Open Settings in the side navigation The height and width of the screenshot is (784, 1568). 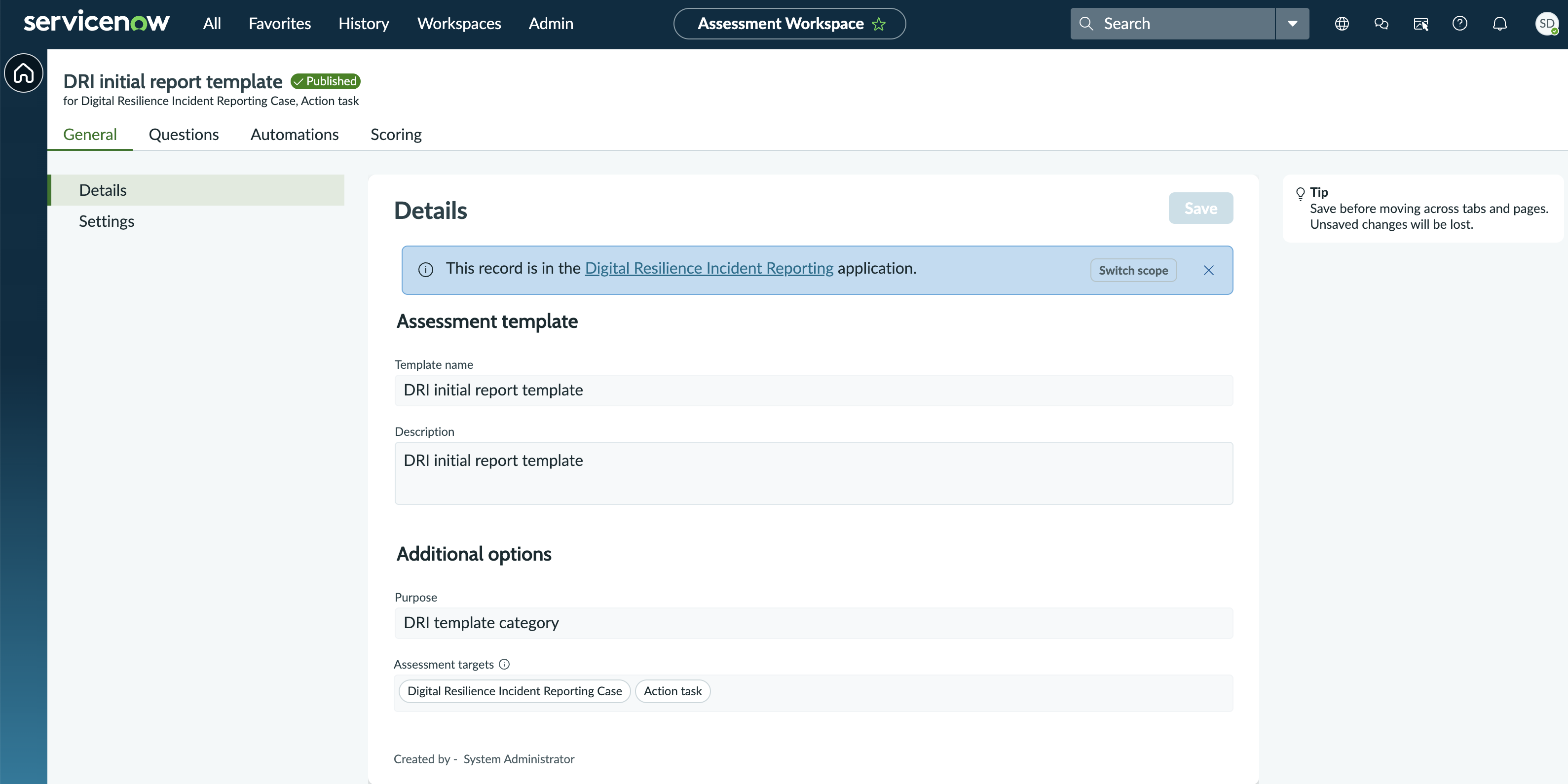(x=196, y=221)
